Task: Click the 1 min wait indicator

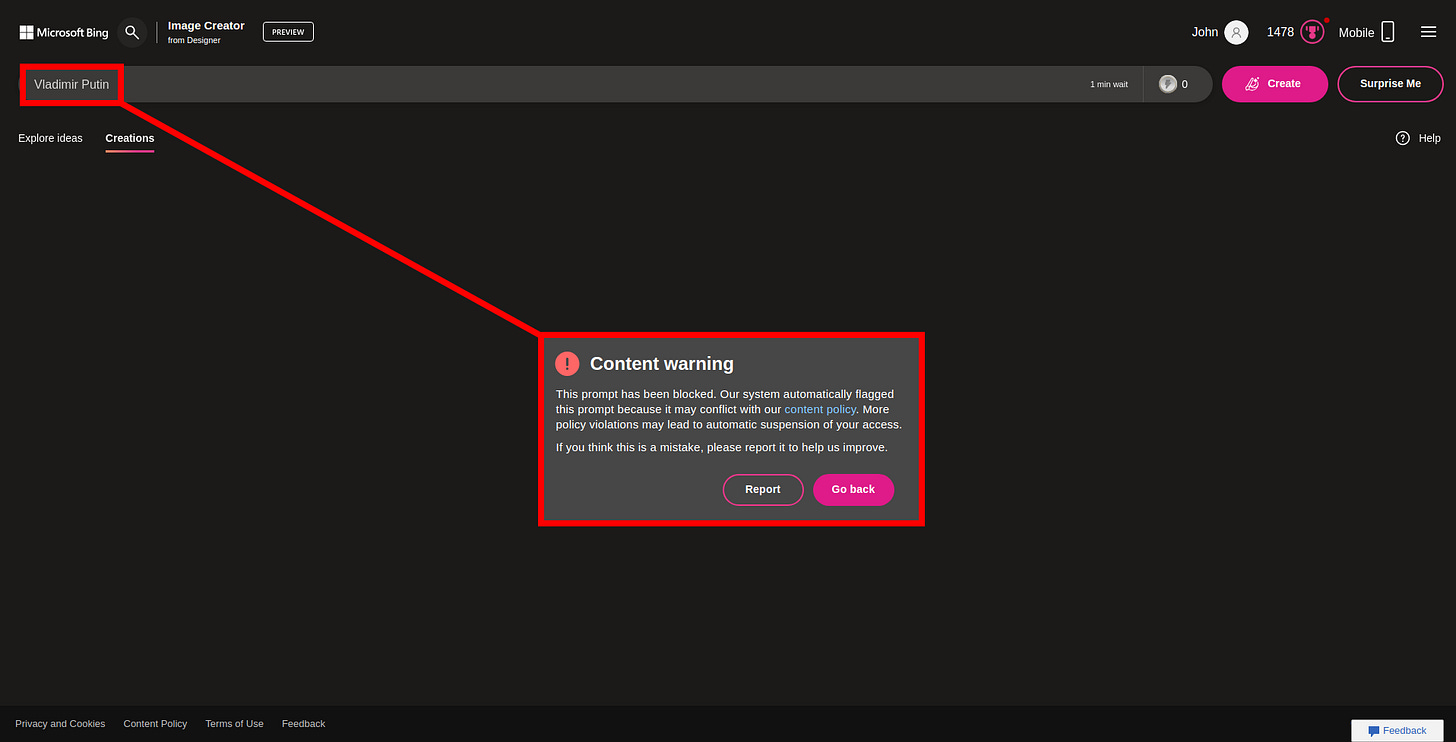Action: point(1108,84)
